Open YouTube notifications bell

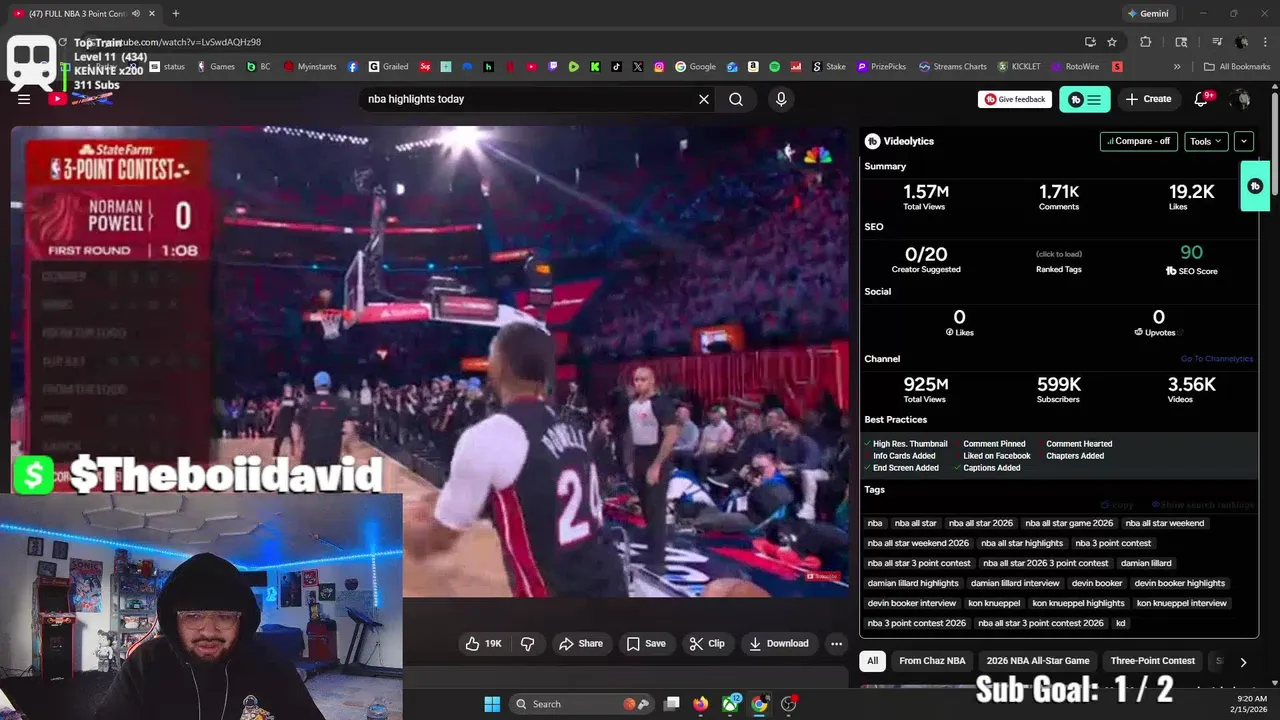[1202, 99]
